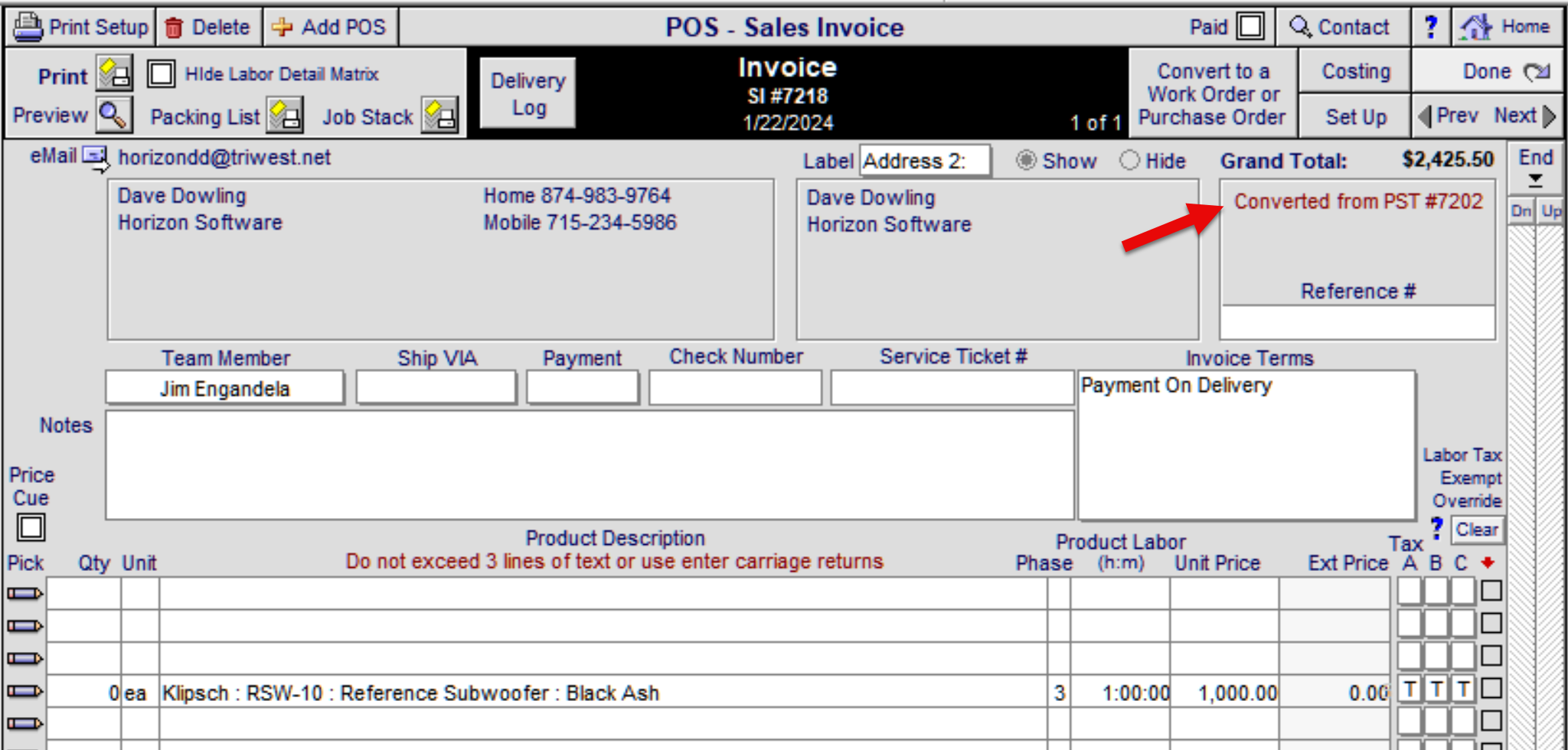The image size is (1568, 750).
Task: Click the 1,000.00 unit price cell
Action: [x=1224, y=692]
